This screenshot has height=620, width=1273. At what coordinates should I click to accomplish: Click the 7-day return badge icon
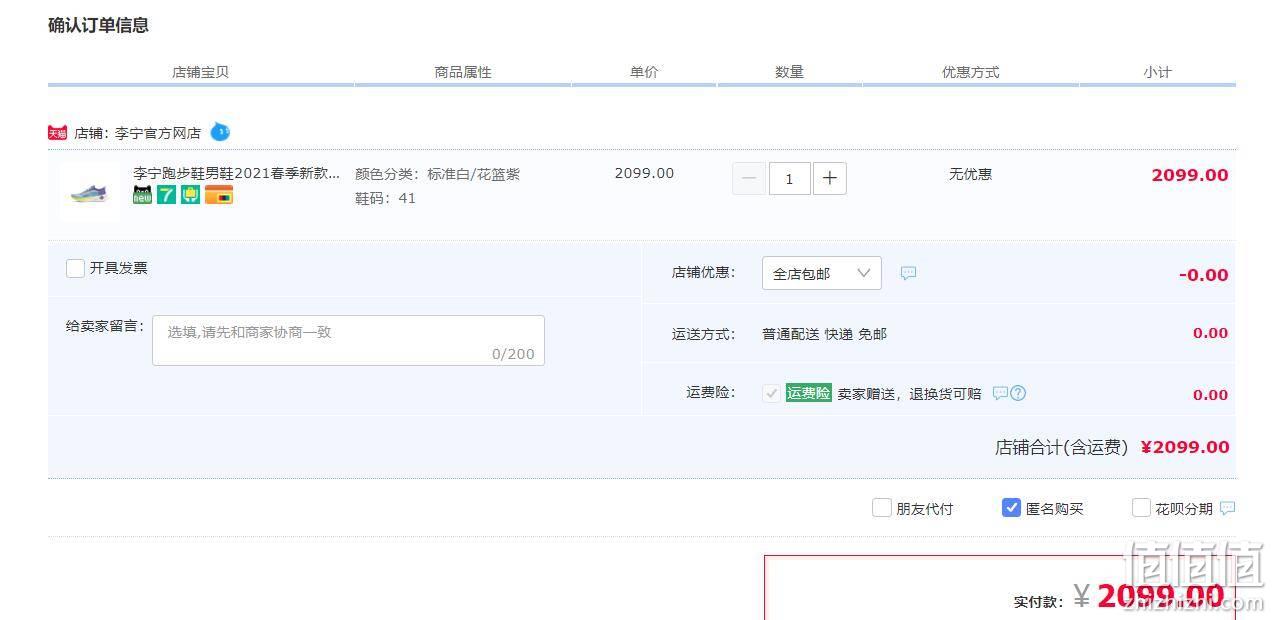166,195
